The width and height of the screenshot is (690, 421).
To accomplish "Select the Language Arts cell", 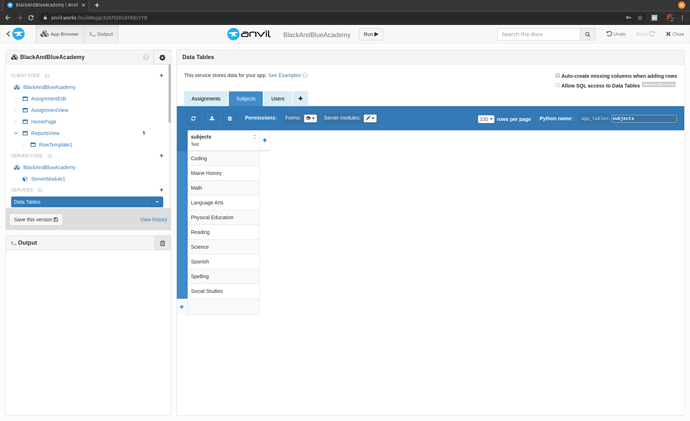I will click(x=224, y=202).
